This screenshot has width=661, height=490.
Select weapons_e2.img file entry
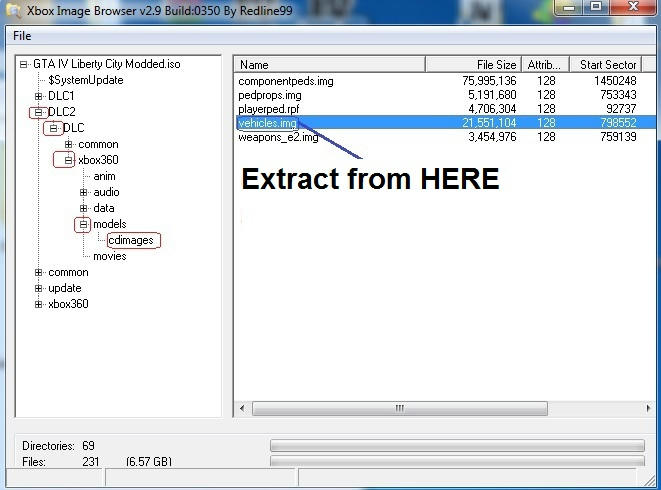277,137
